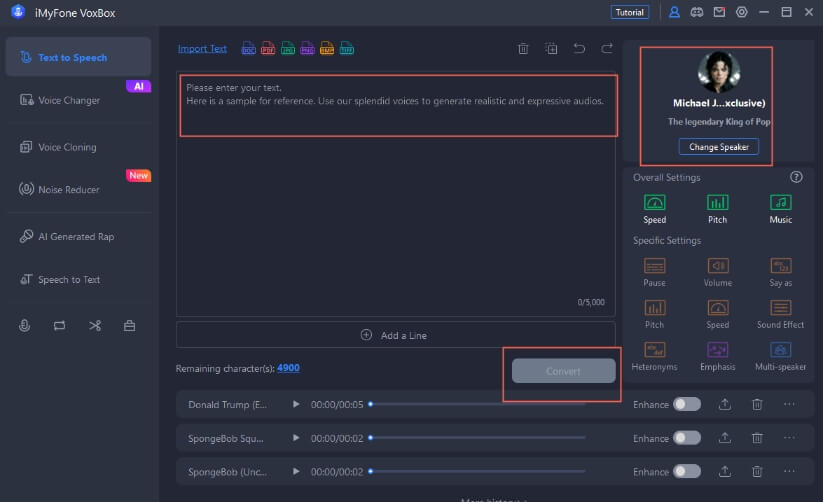
Task: Open user account icon
Action: pos(674,12)
